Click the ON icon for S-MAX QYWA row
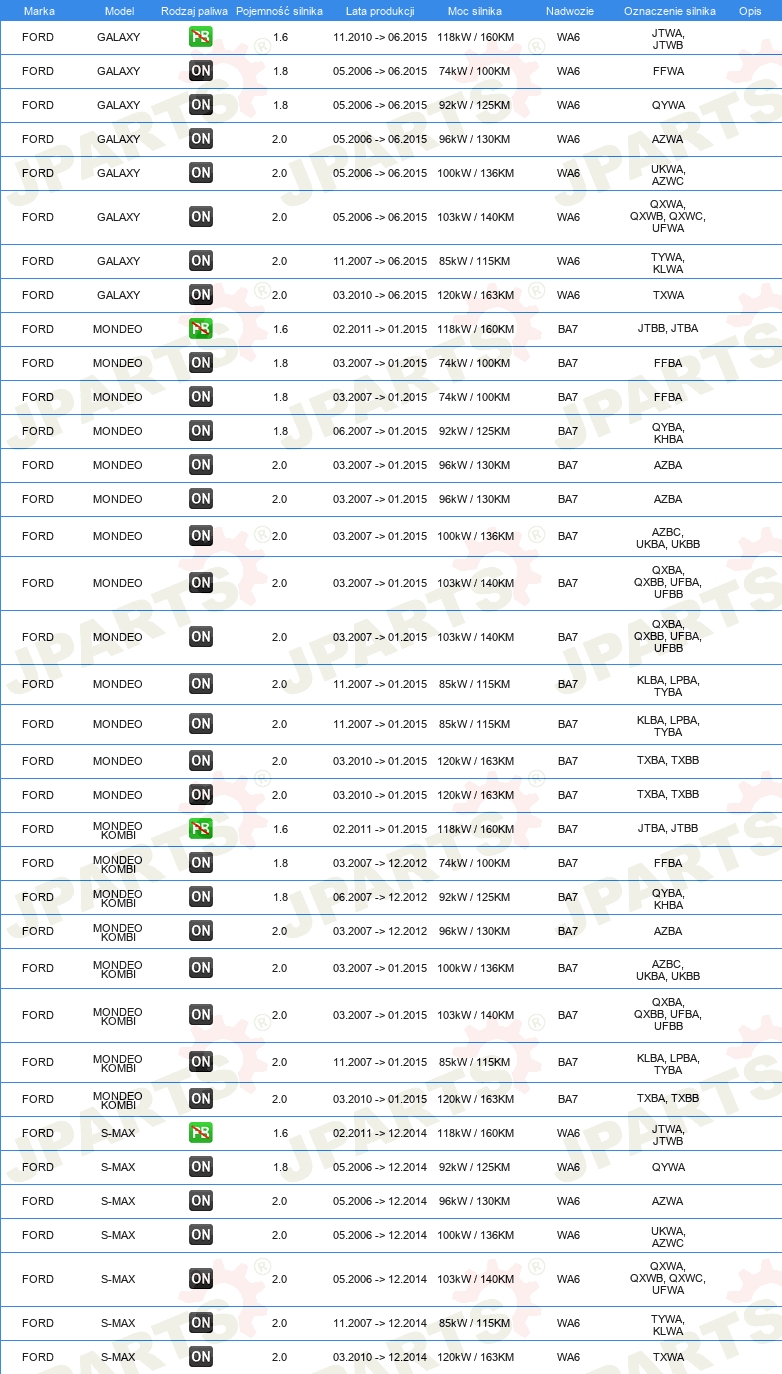 click(201, 1167)
